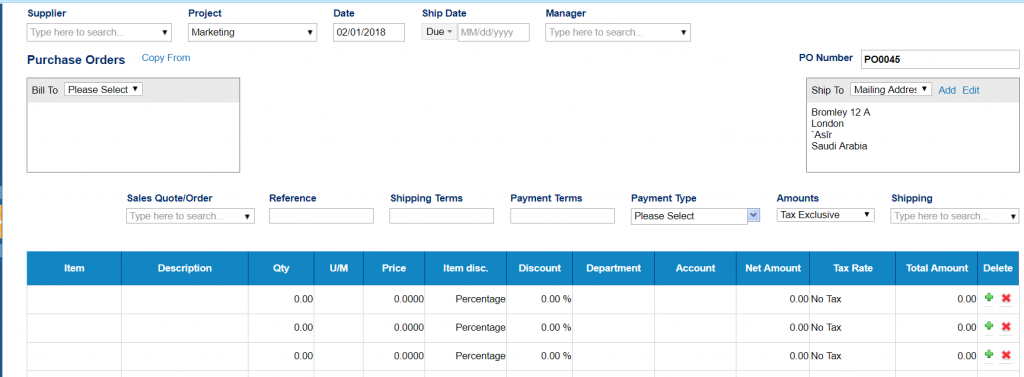Add a line after the third row

[989, 355]
